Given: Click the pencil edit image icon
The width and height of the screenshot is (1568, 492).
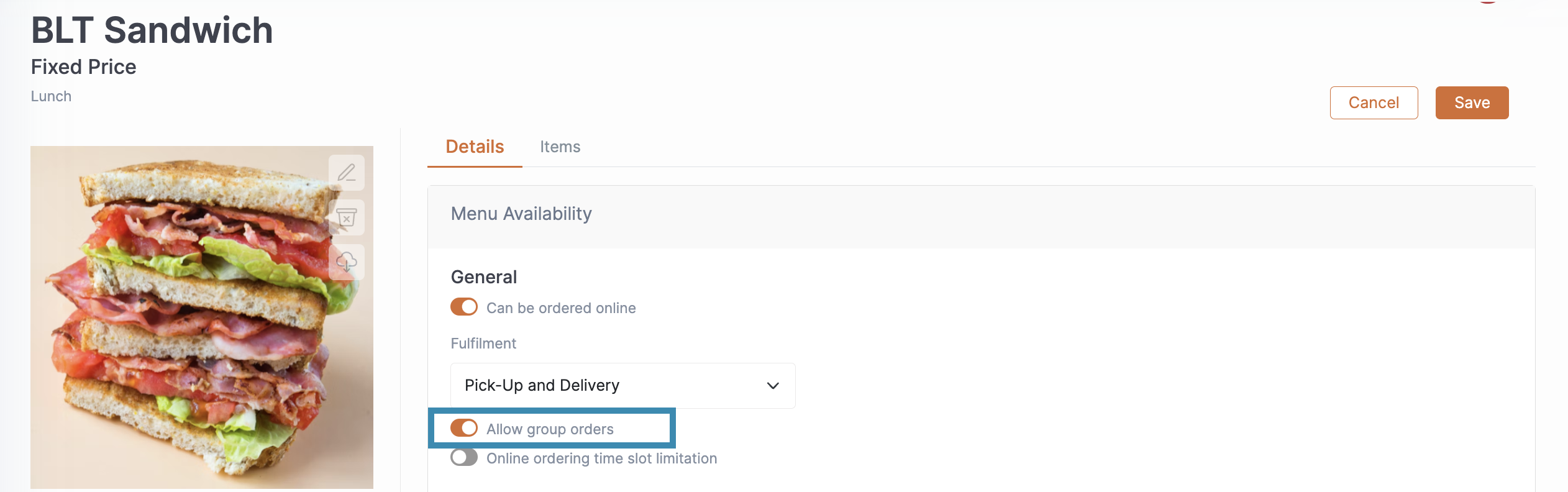Looking at the screenshot, I should [x=347, y=173].
